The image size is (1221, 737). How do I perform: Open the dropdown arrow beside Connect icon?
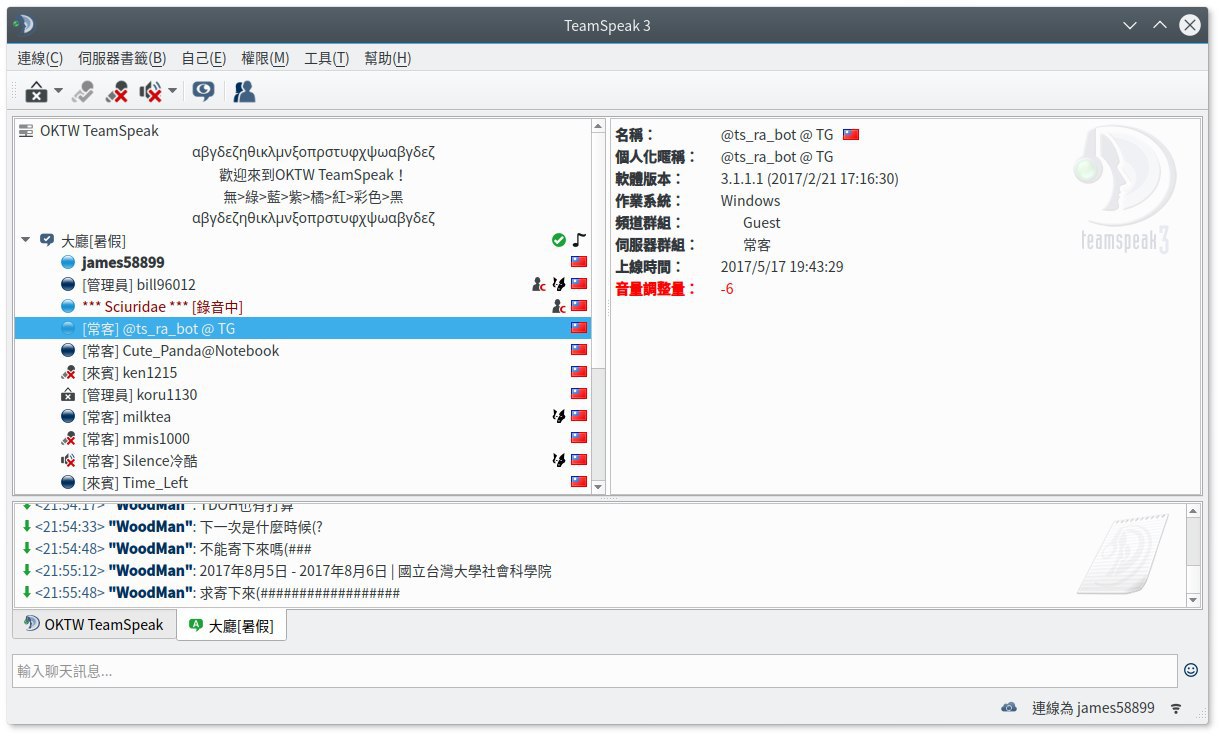58,92
